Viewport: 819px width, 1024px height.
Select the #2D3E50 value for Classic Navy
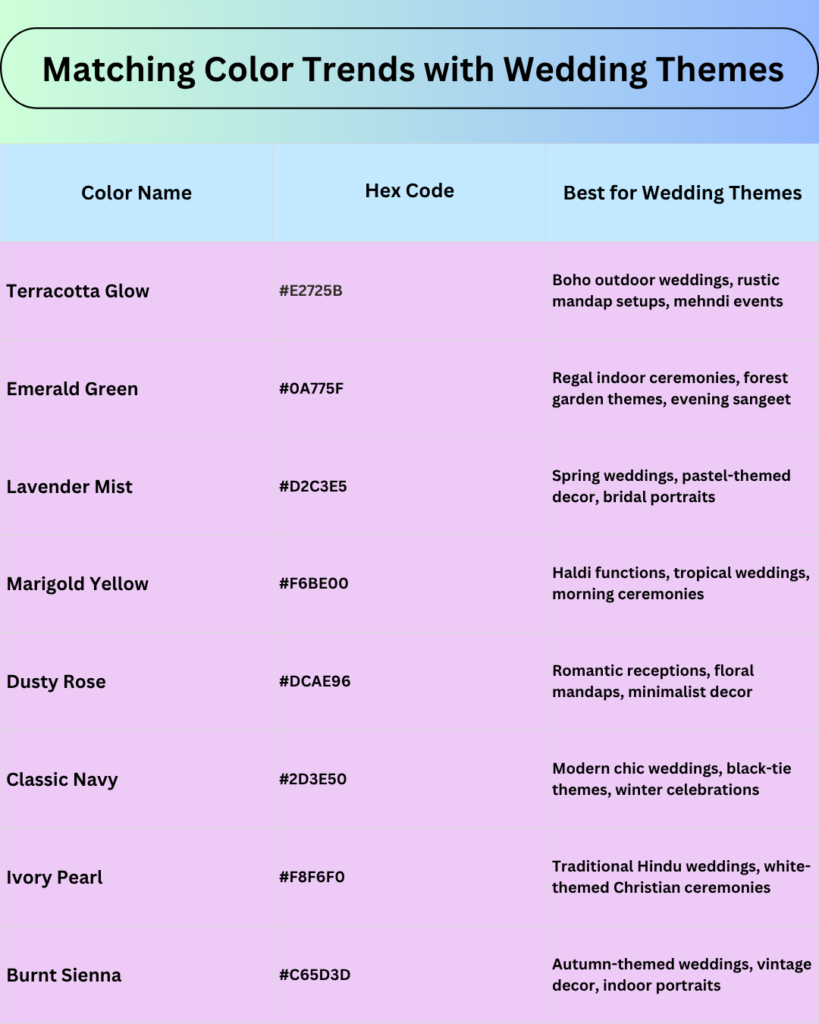point(310,780)
